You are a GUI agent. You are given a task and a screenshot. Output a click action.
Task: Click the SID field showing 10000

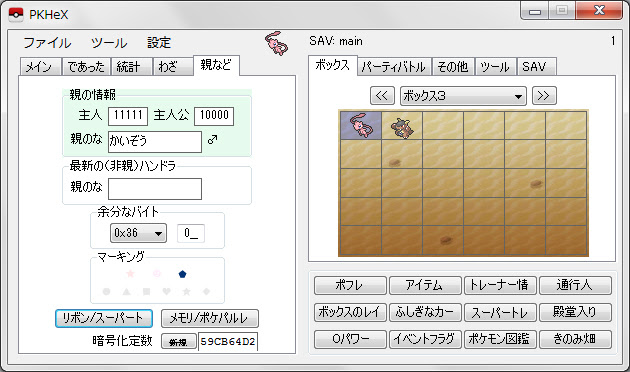[214, 116]
